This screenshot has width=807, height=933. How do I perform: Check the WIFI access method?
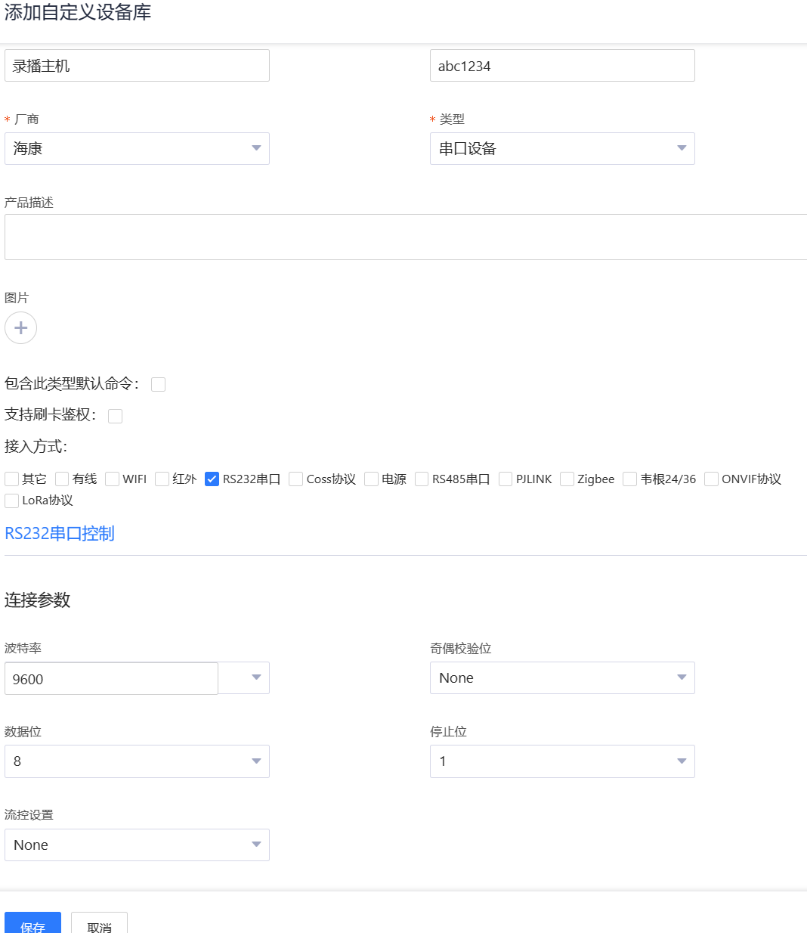click(112, 479)
